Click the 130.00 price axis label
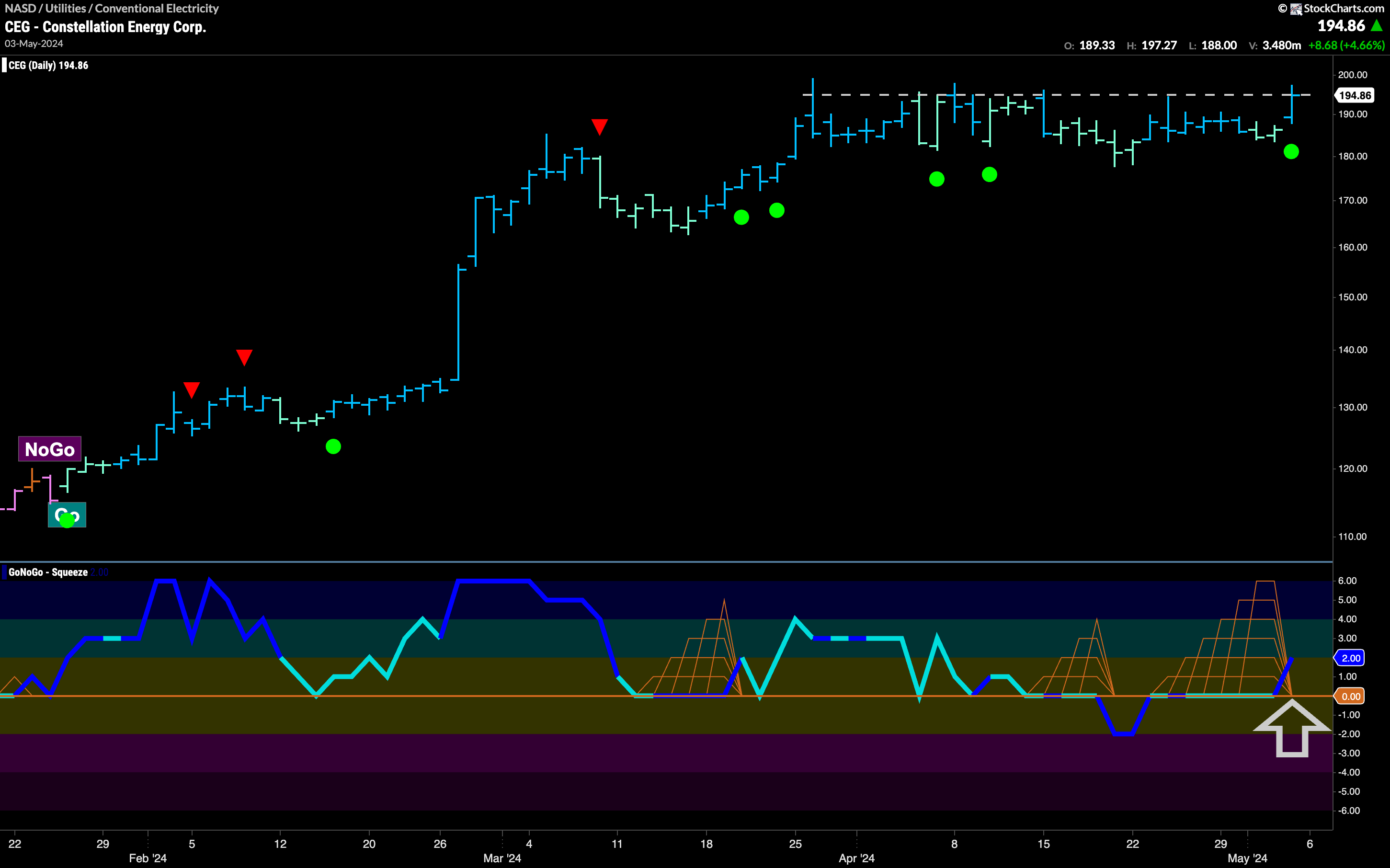The width and height of the screenshot is (1390, 868). [x=1353, y=407]
